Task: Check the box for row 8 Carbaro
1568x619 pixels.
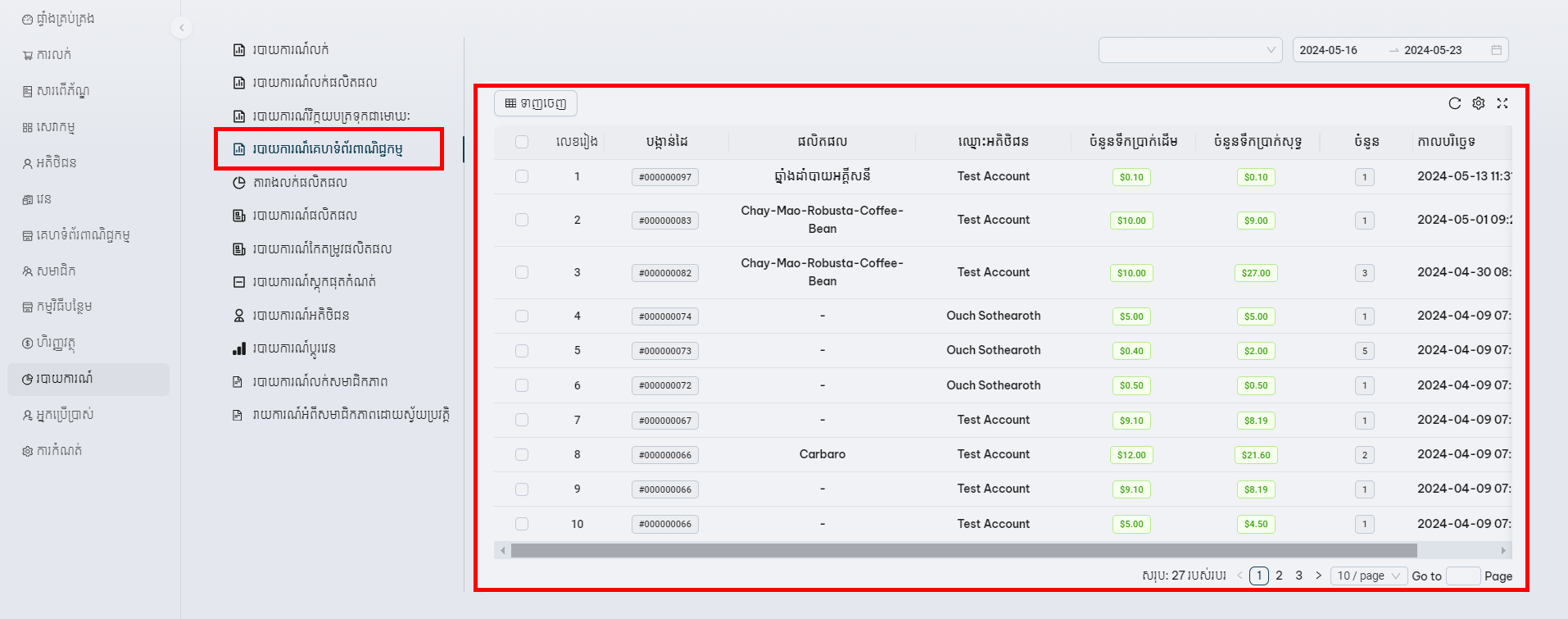Action: [x=522, y=454]
